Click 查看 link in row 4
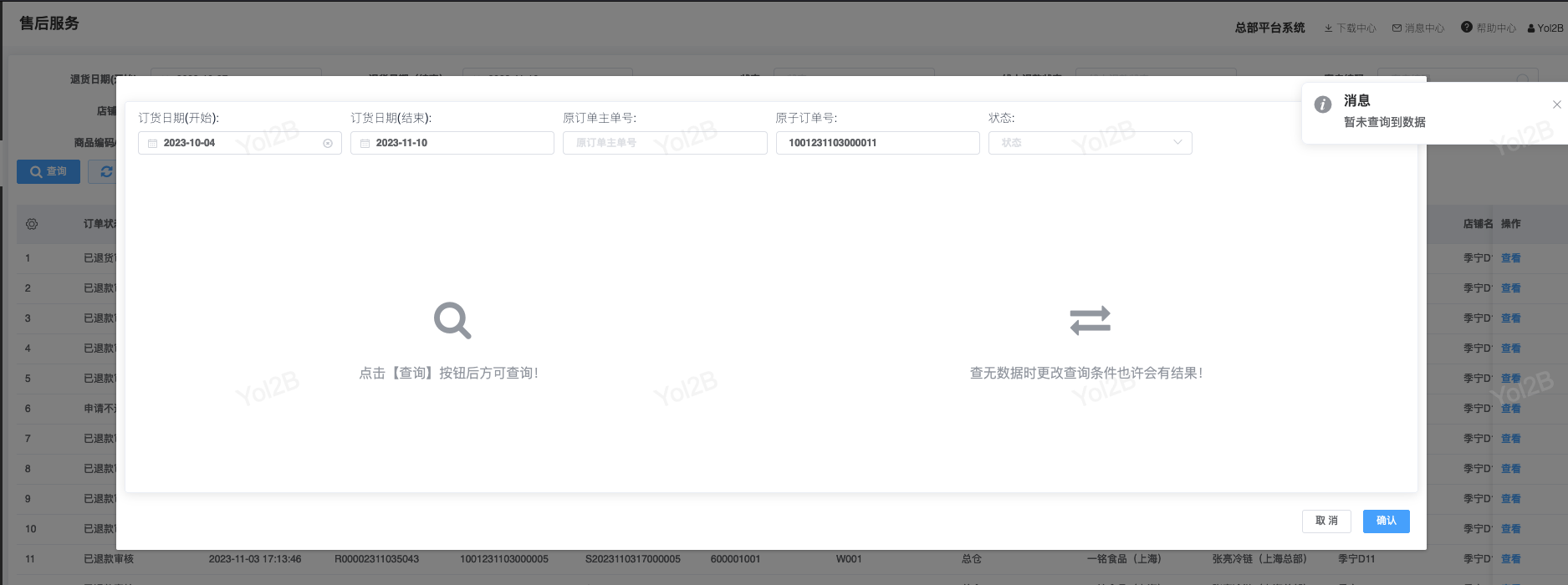 click(x=1510, y=348)
